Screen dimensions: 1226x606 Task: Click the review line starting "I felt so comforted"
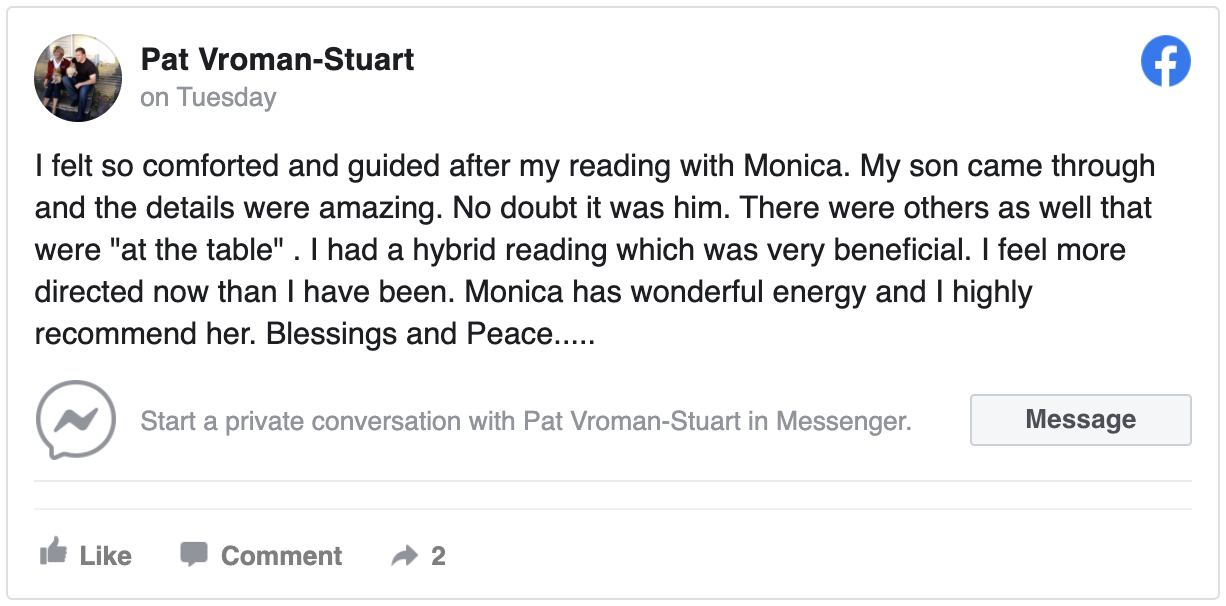595,166
